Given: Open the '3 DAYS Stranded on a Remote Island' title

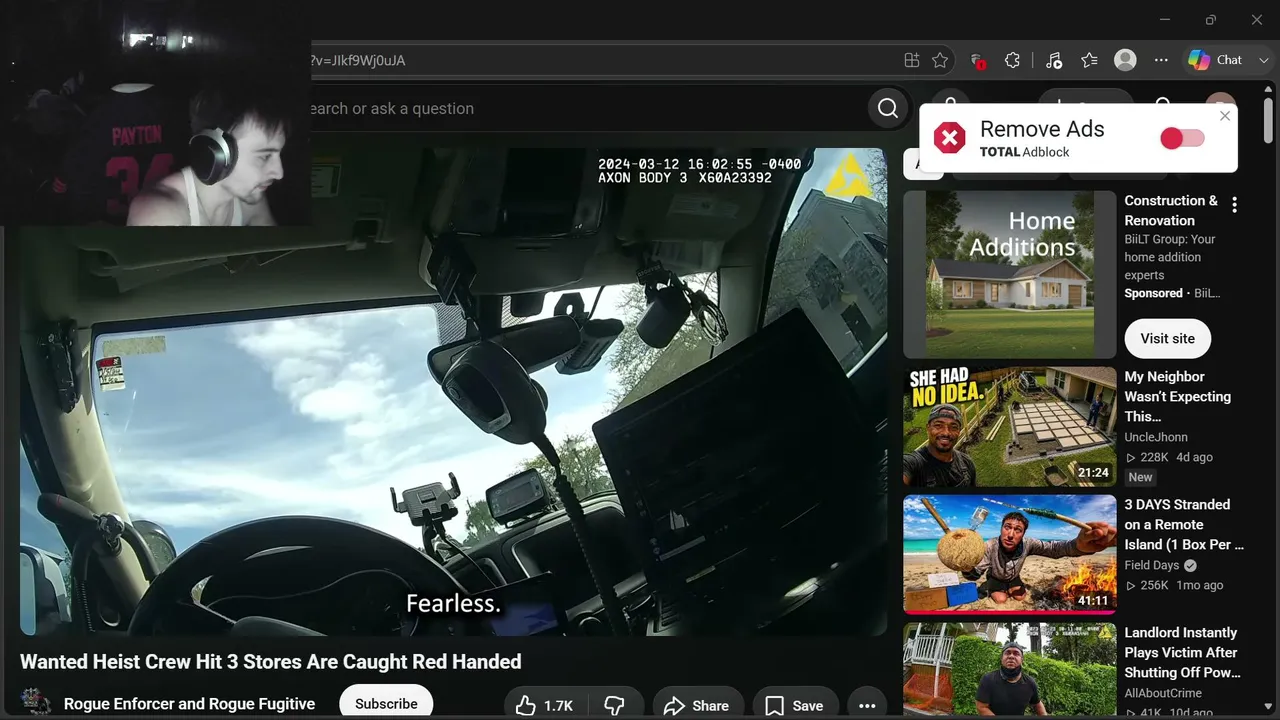Looking at the screenshot, I should [1184, 524].
